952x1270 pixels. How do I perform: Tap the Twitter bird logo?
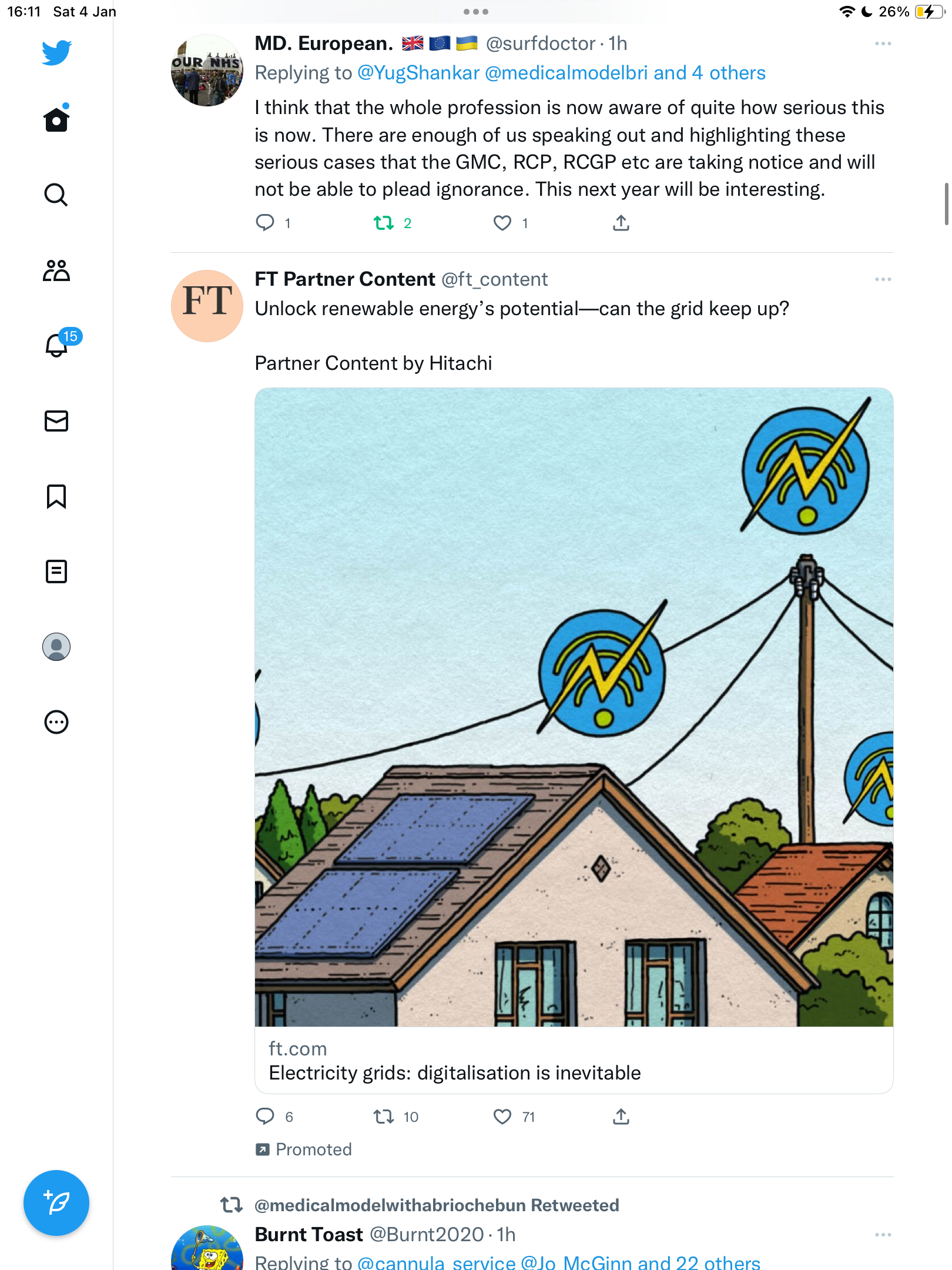[x=56, y=53]
